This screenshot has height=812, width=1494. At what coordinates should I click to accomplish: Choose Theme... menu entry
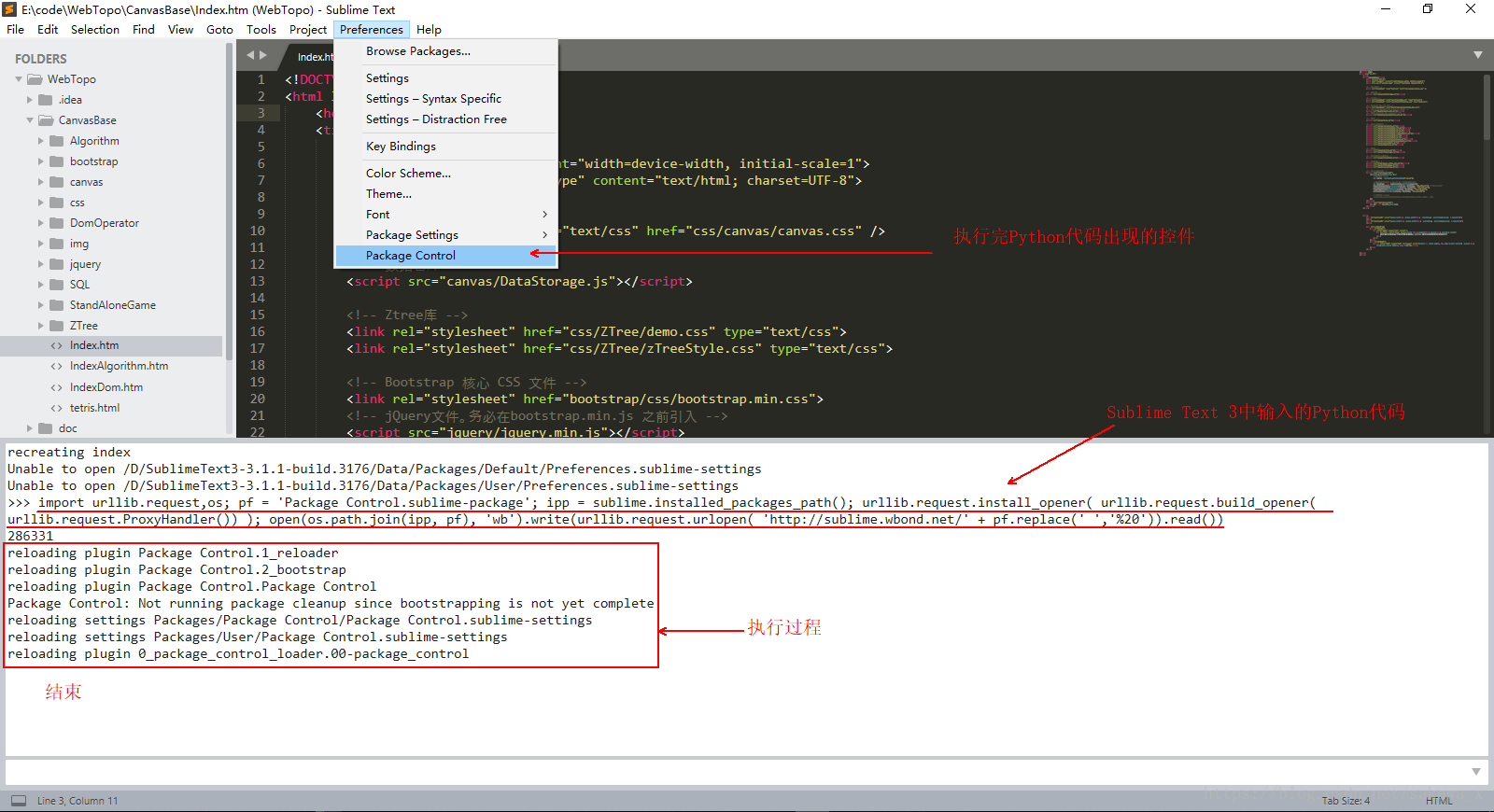pos(446,194)
